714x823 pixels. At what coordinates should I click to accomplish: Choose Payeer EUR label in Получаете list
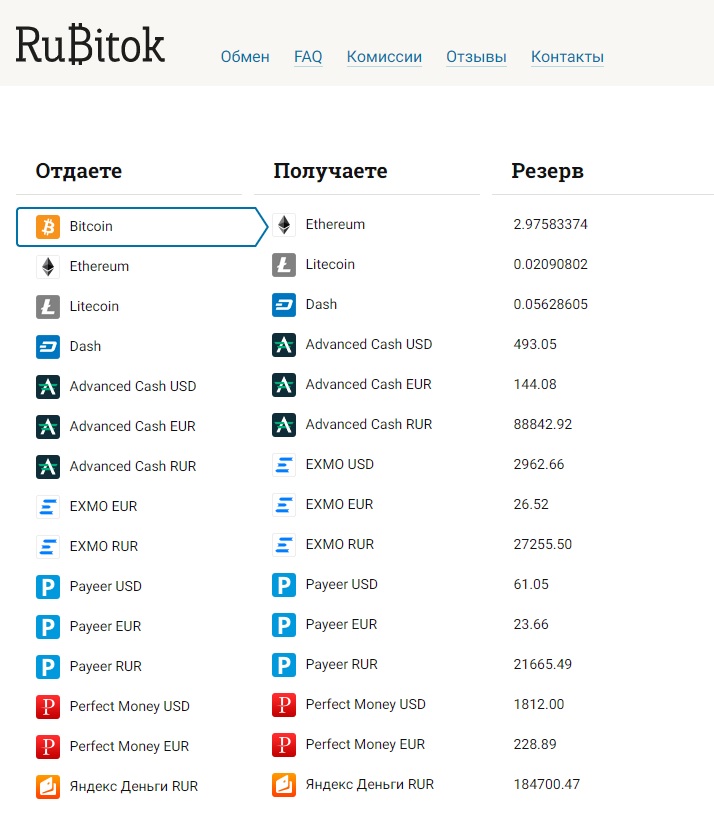click(341, 624)
